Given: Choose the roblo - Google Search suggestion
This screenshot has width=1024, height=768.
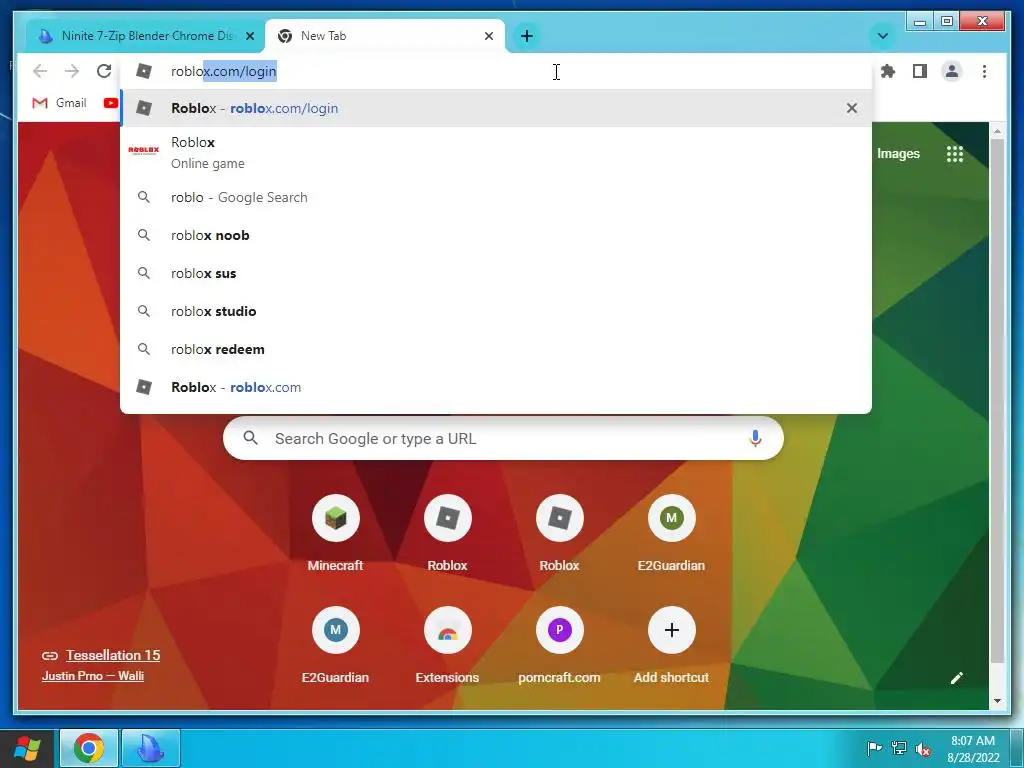Looking at the screenshot, I should click(496, 197).
